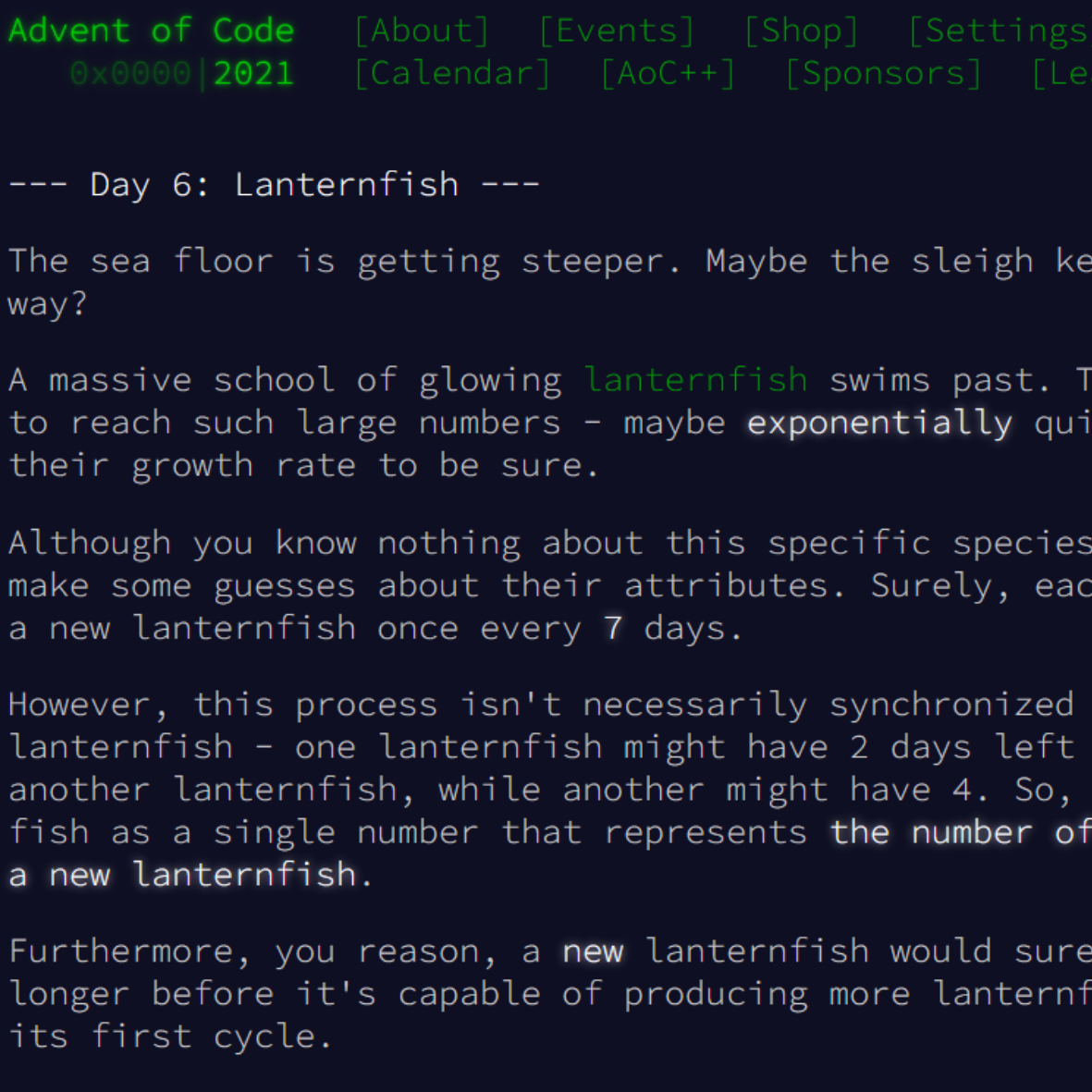Click the highlighted word "new" after Furthermore
Image resolution: width=1092 pixels, height=1092 pixels.
(593, 951)
